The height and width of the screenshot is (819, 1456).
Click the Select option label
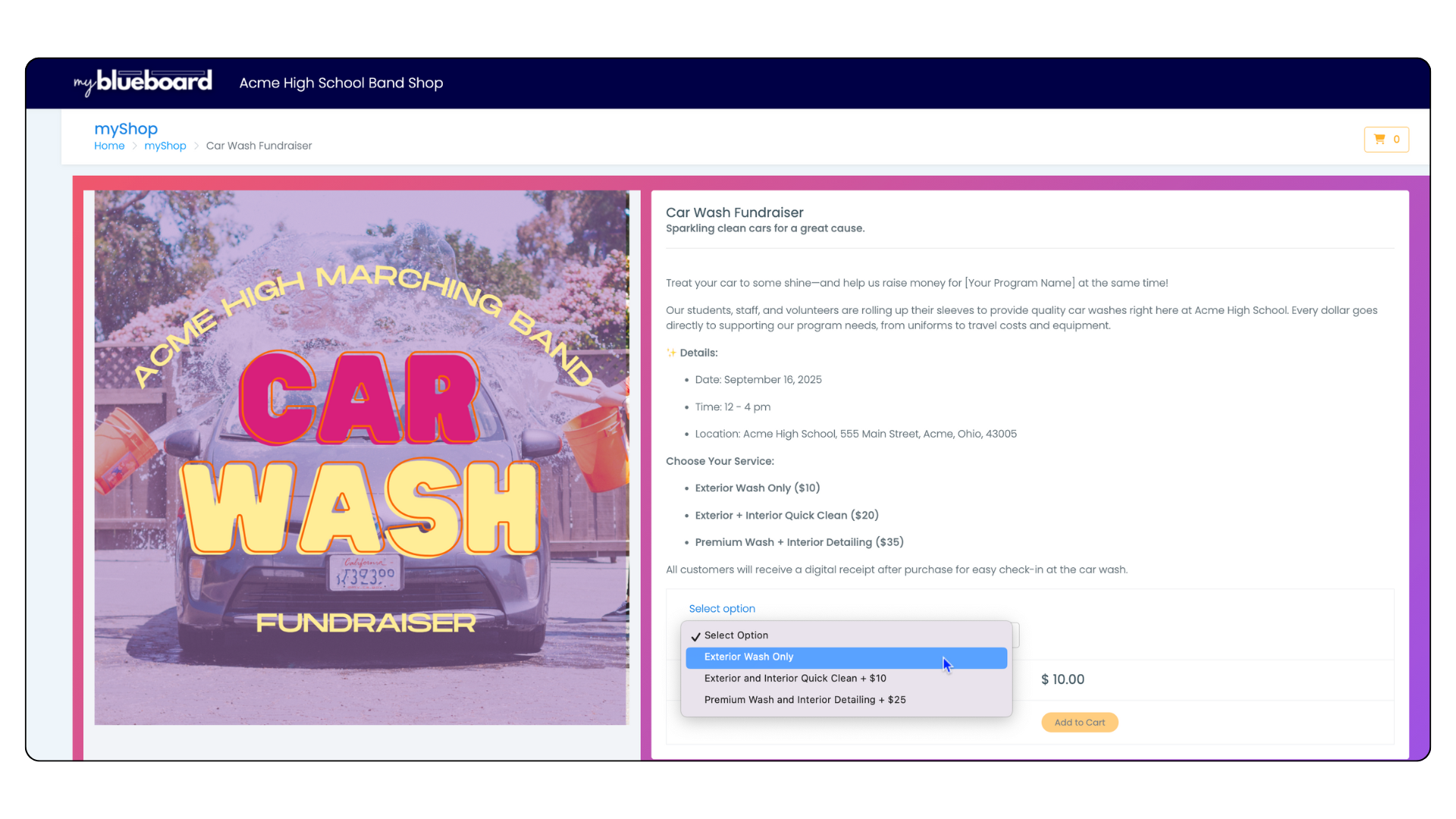pyautogui.click(x=721, y=609)
